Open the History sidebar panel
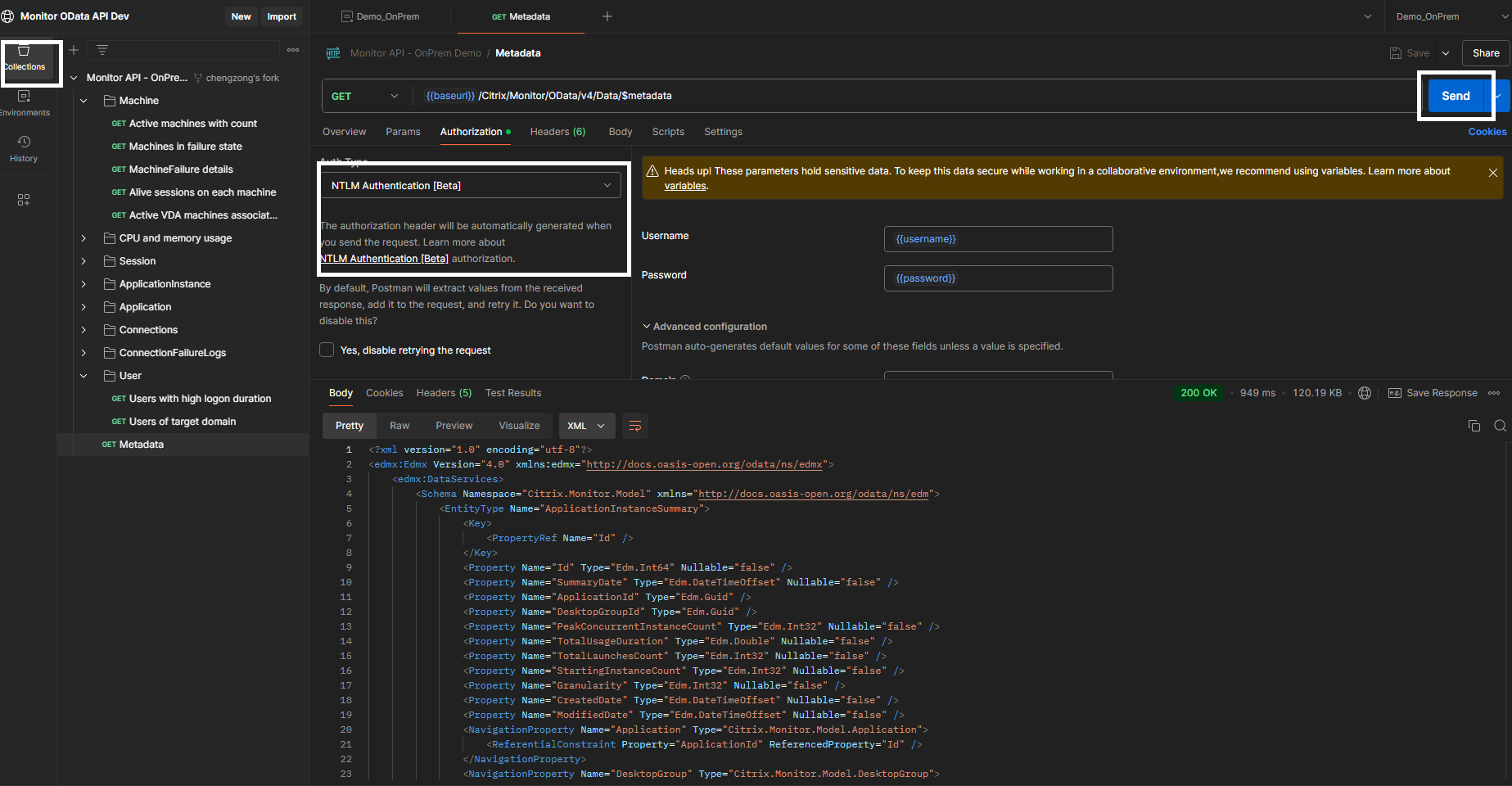1512x786 pixels. (24, 148)
